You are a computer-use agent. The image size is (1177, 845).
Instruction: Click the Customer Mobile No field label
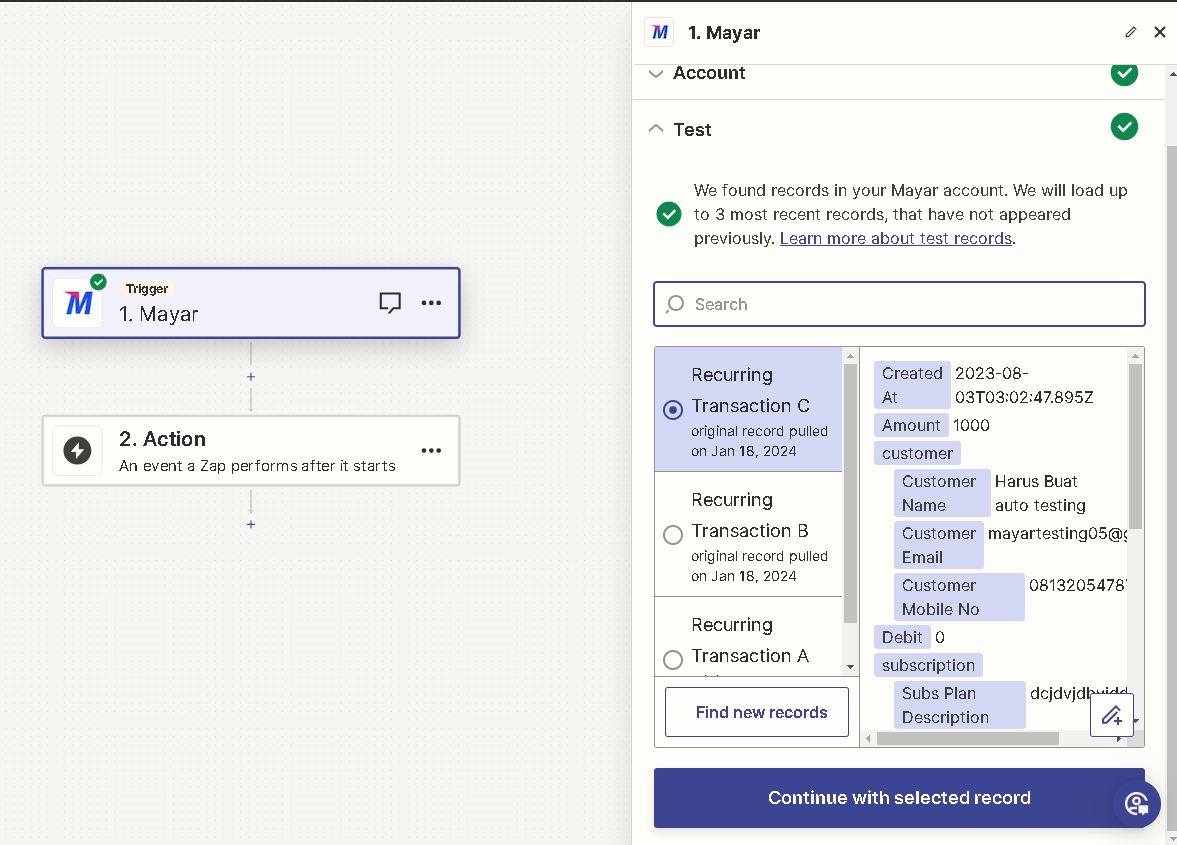click(x=959, y=597)
